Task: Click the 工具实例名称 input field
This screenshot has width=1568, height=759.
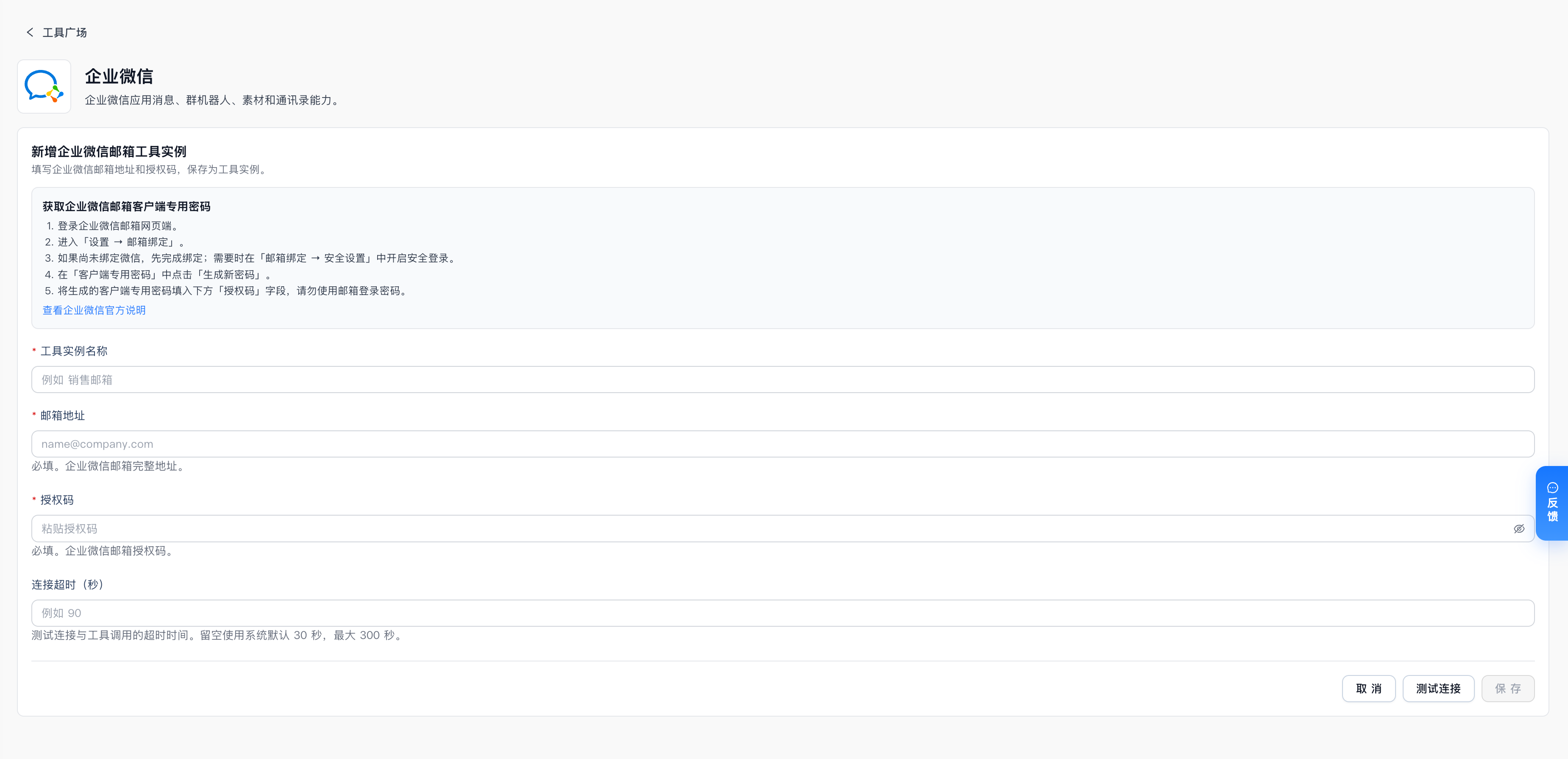Action: pyautogui.click(x=783, y=379)
